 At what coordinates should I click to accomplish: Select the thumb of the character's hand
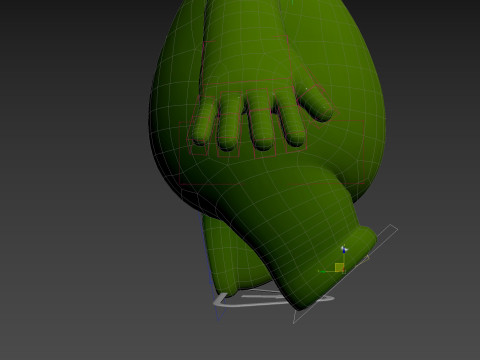click(315, 104)
